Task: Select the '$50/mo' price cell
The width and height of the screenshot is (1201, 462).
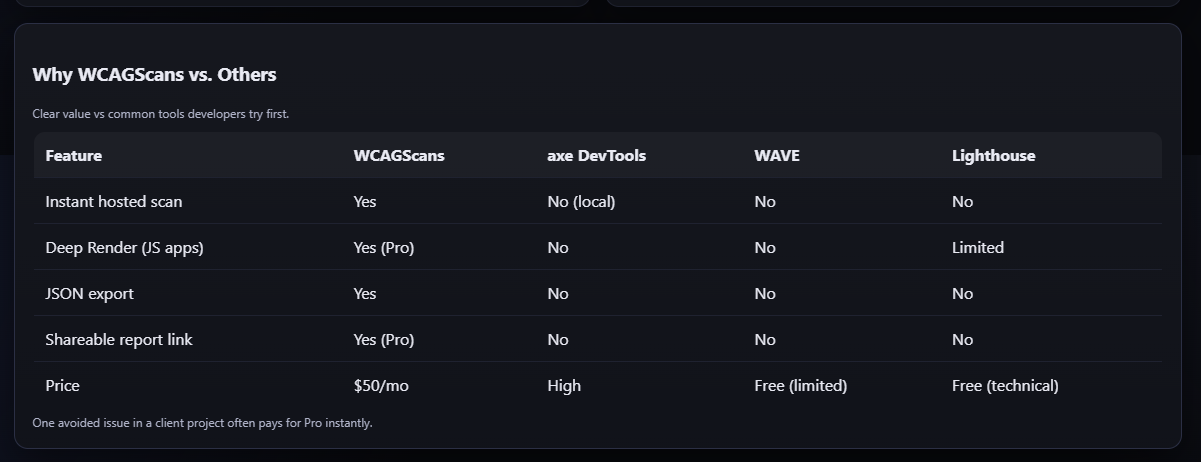Action: pyautogui.click(x=381, y=386)
